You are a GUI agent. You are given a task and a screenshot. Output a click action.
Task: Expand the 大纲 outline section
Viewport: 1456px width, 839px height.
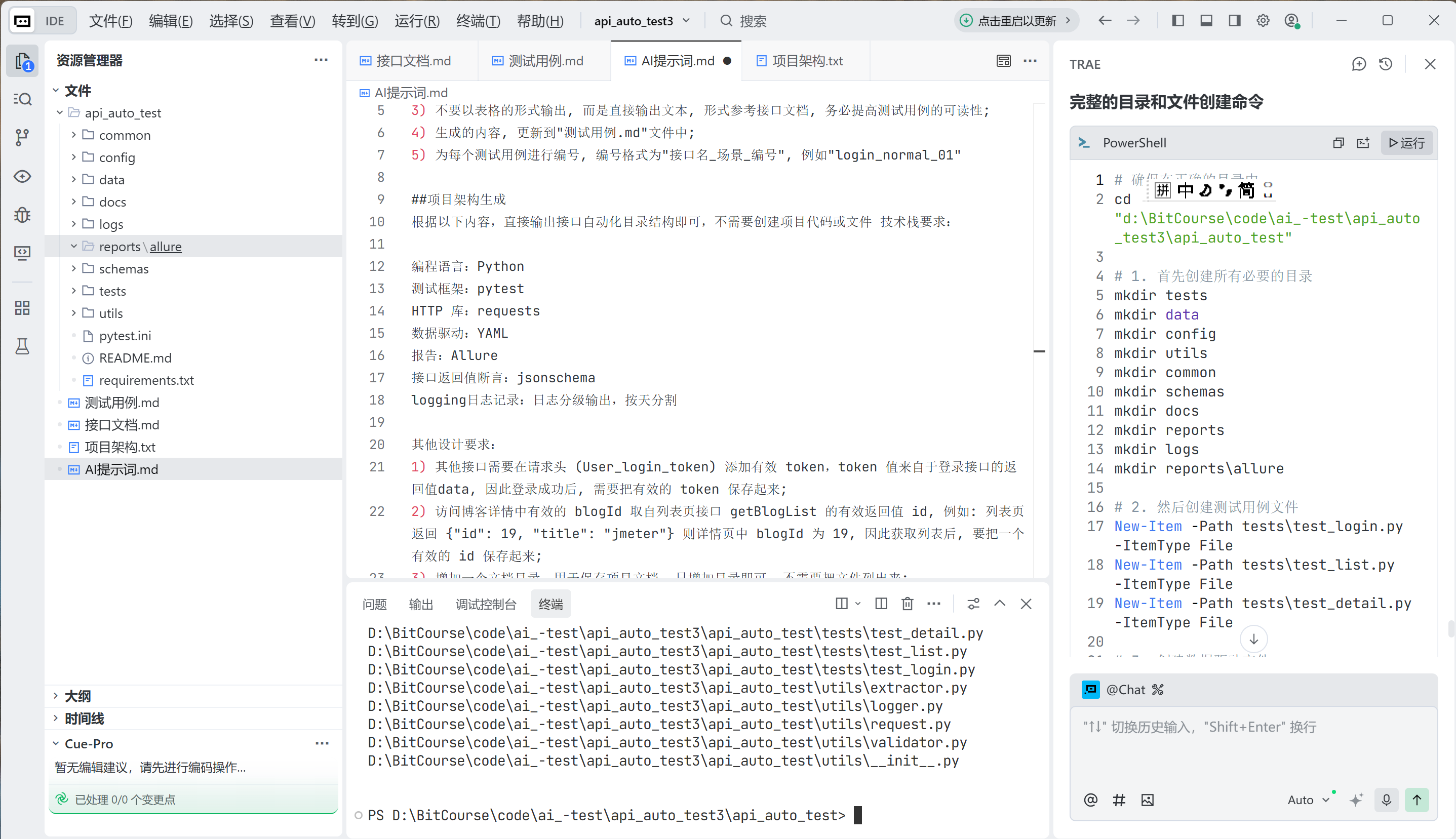[77, 696]
